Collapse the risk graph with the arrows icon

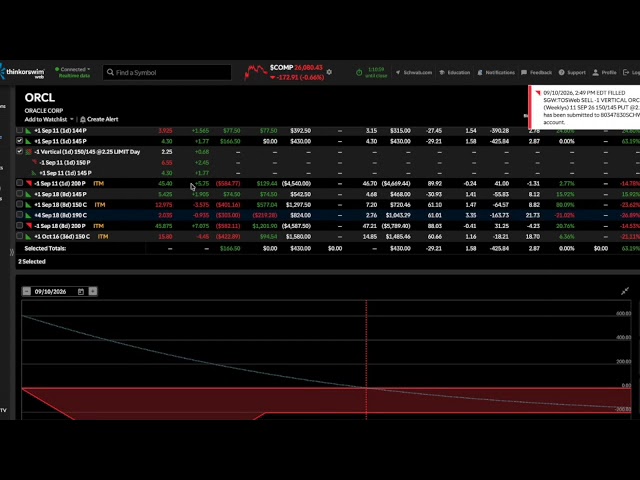(x=624, y=291)
